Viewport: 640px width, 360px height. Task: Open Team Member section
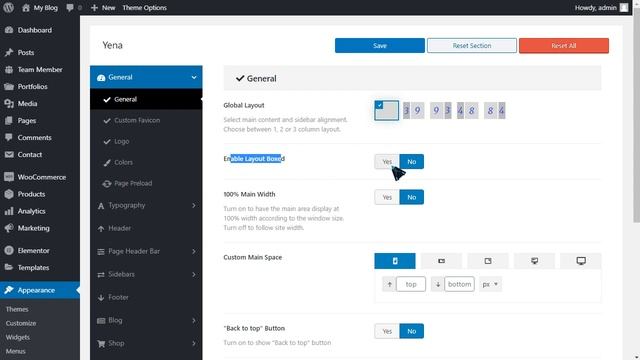[x=40, y=69]
